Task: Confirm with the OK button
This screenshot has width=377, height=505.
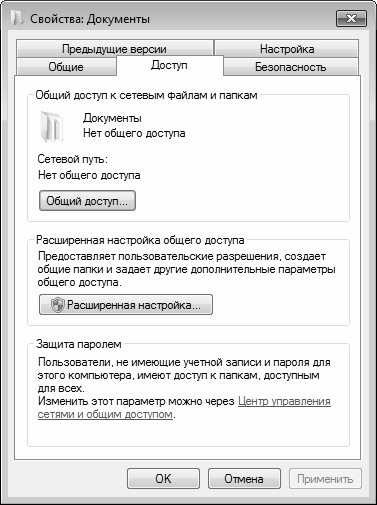Action: 163,479
